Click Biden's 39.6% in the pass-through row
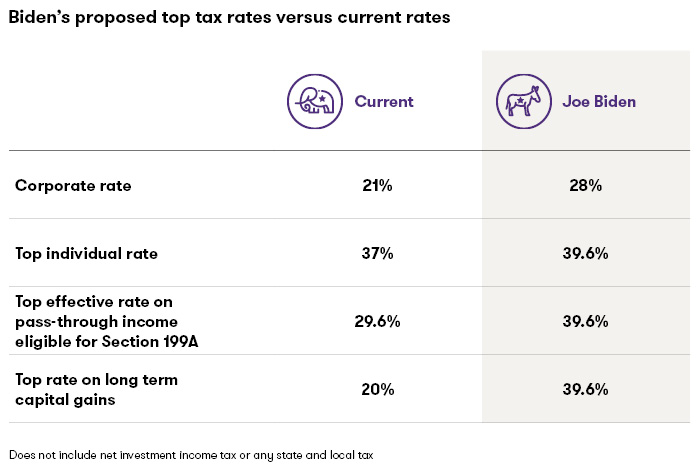700x472 pixels. coord(584,321)
